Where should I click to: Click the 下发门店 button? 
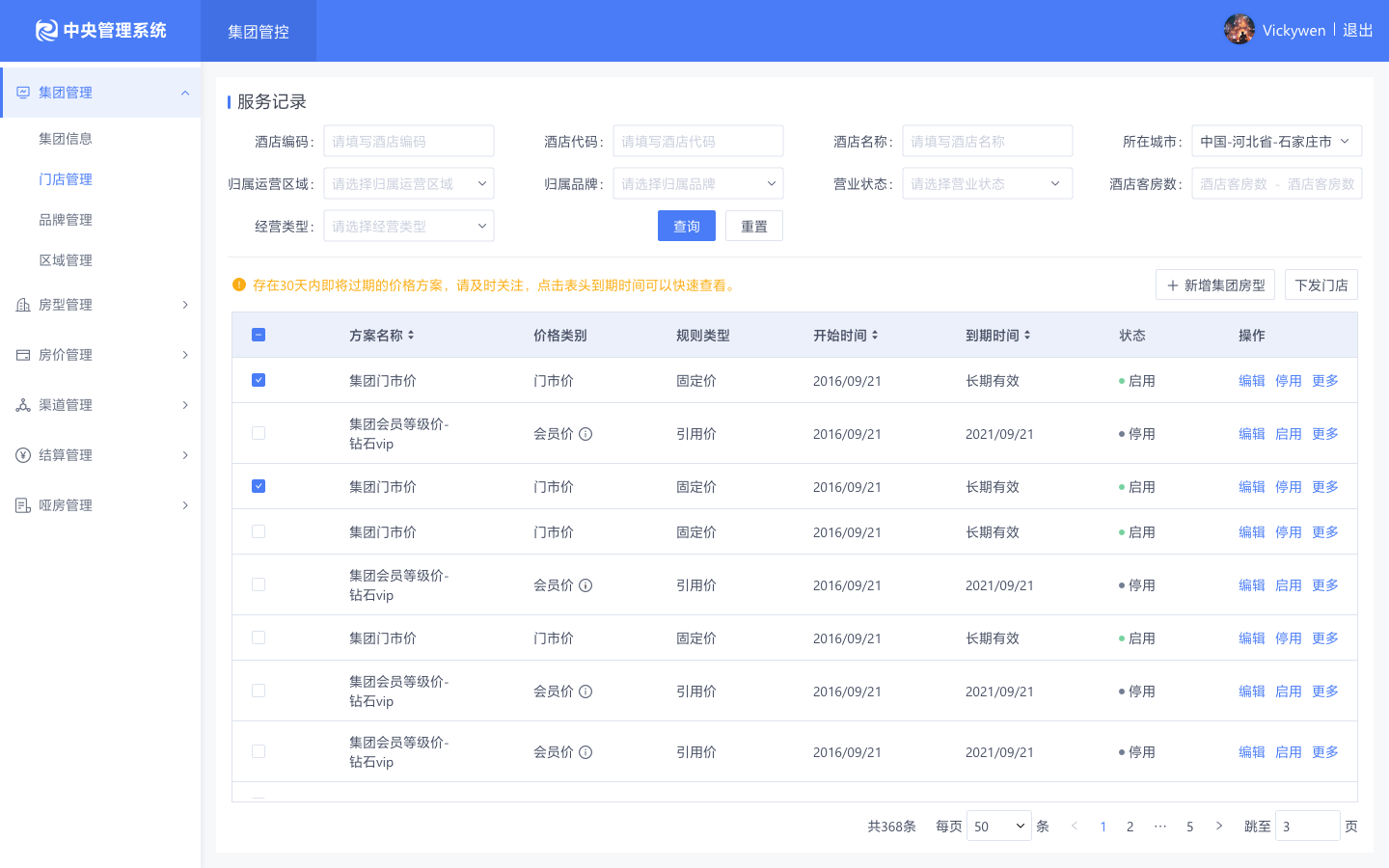(1321, 285)
